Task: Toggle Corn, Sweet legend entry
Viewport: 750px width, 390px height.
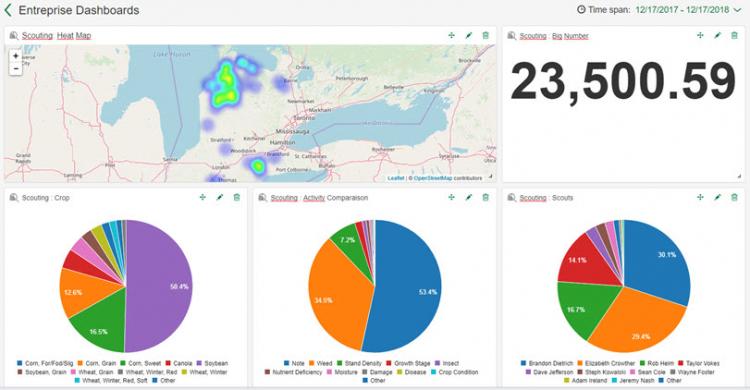Action: click(x=142, y=364)
